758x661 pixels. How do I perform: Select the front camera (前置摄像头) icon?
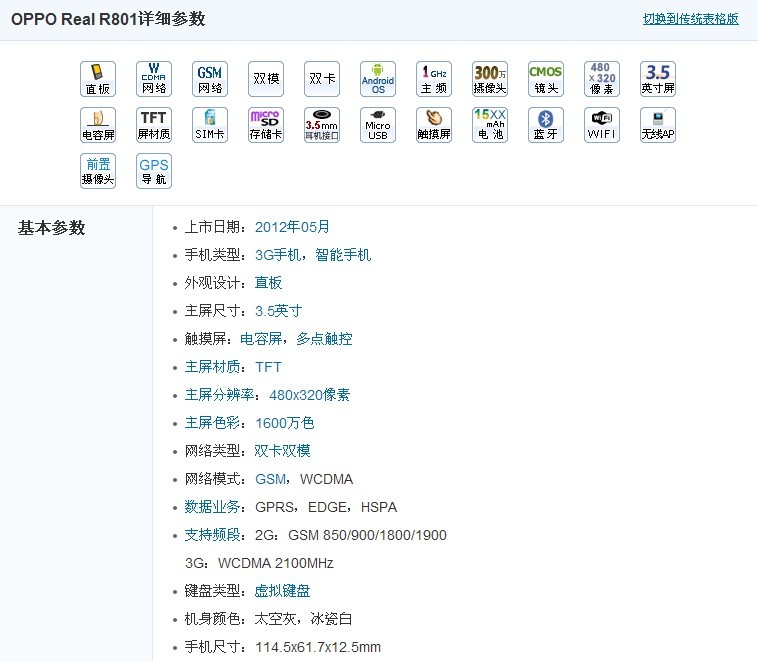click(x=98, y=171)
